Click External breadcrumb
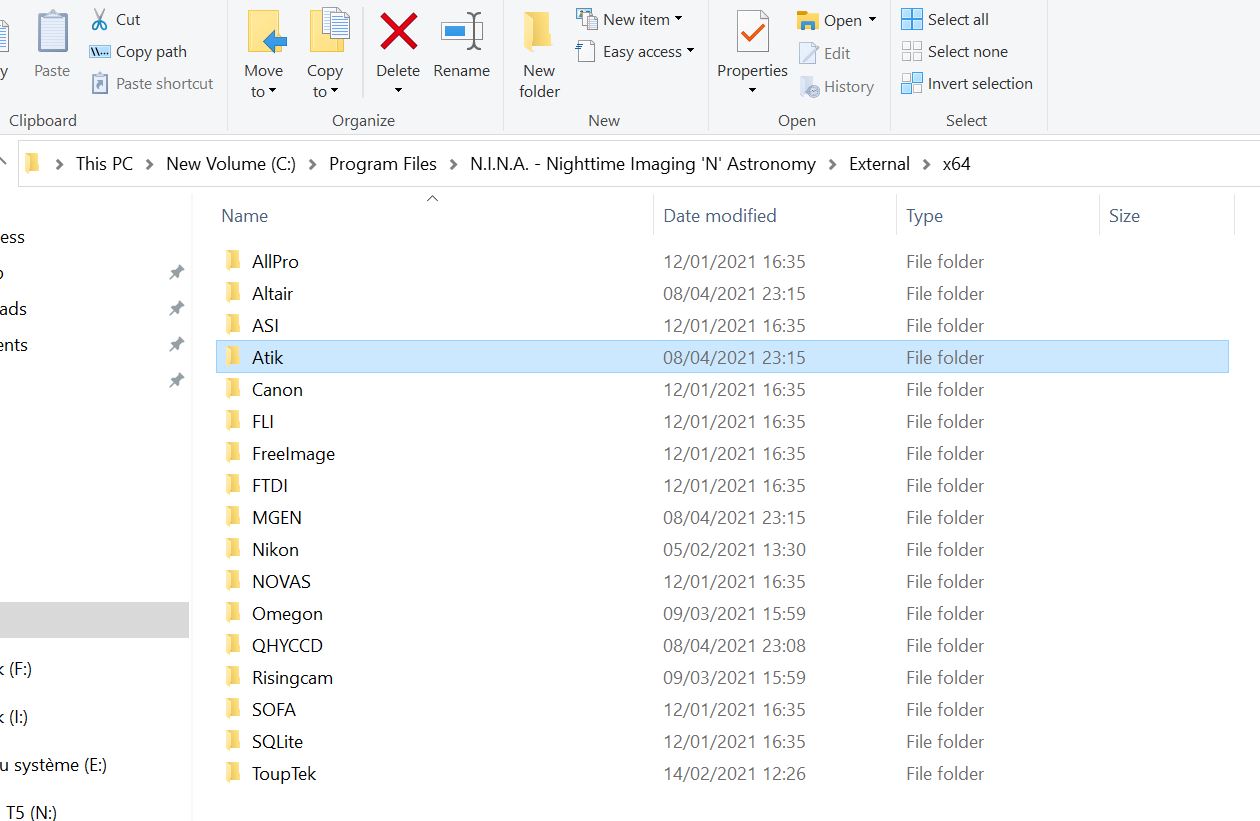Image resolution: width=1260 pixels, height=821 pixels. (879, 164)
